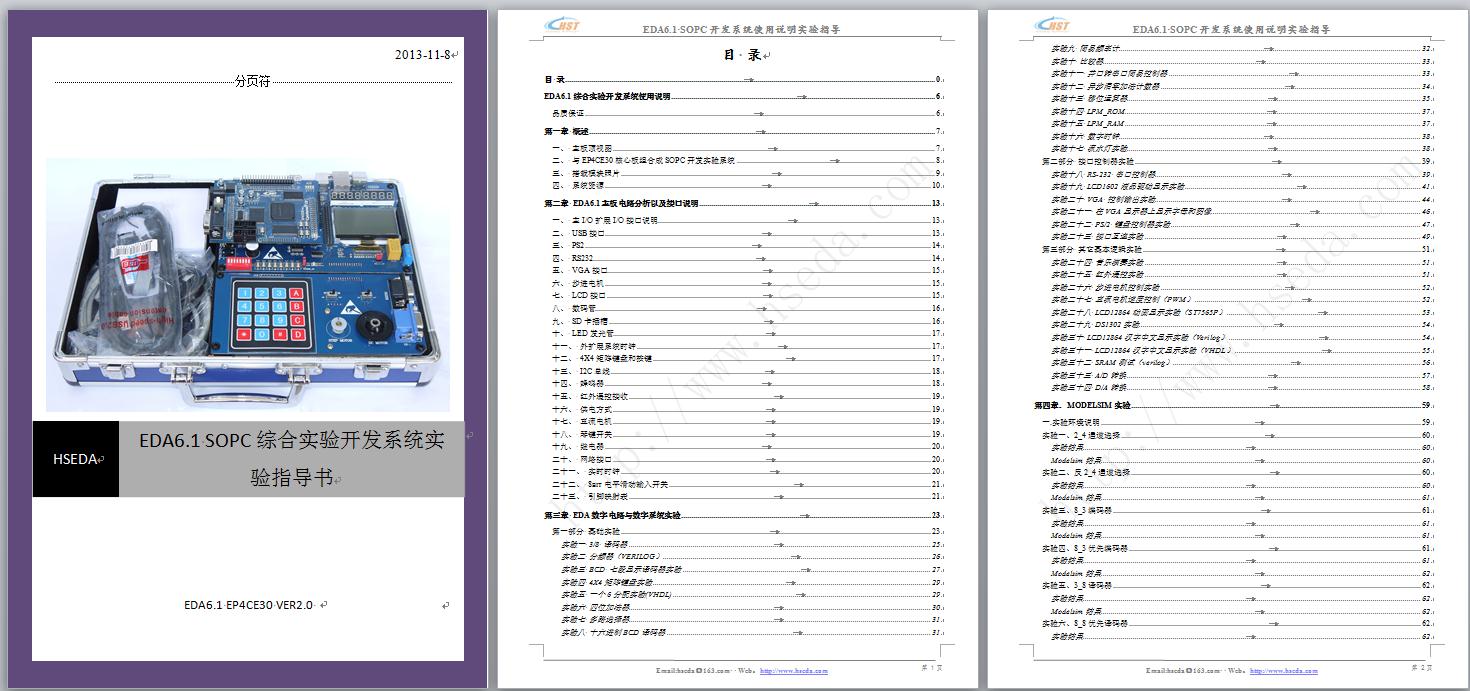The height and width of the screenshot is (691, 1470).
Task: Open the www.hseda.com link in page 2 footer
Action: pos(1284,671)
